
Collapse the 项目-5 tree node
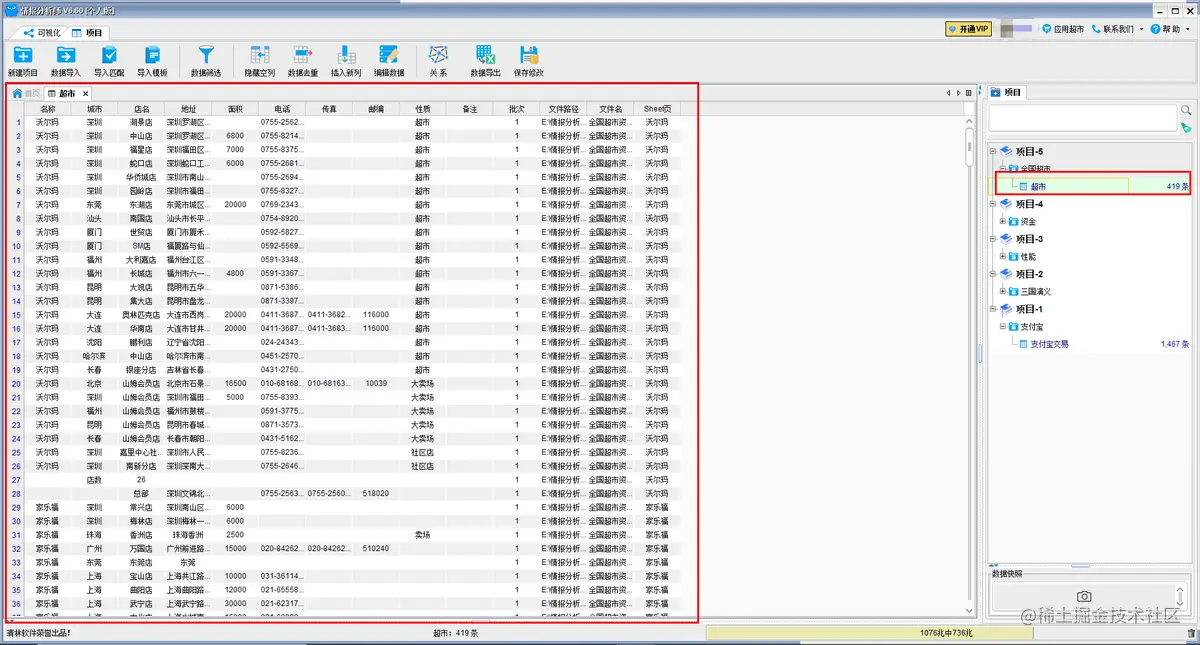click(993, 152)
